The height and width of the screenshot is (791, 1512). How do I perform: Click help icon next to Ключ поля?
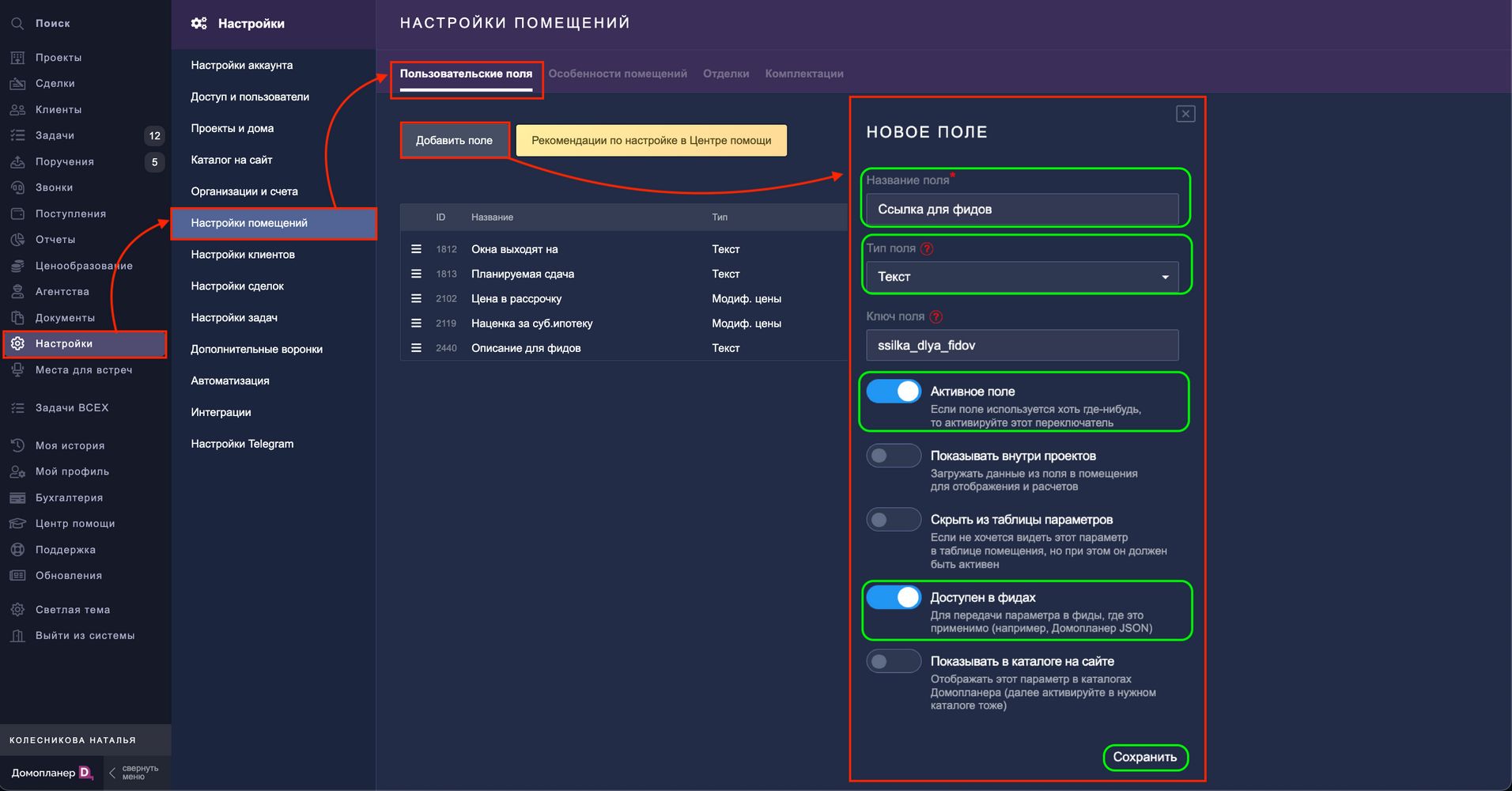pos(936,316)
